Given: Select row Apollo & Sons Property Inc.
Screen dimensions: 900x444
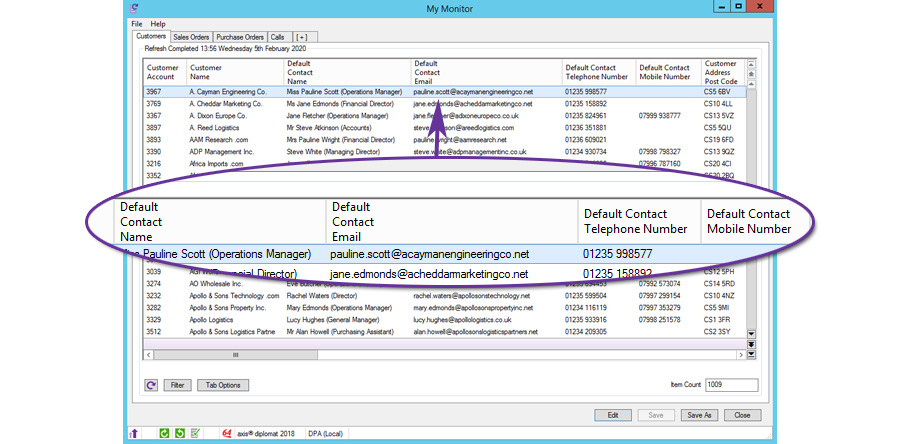Looking at the screenshot, I should (x=445, y=308).
